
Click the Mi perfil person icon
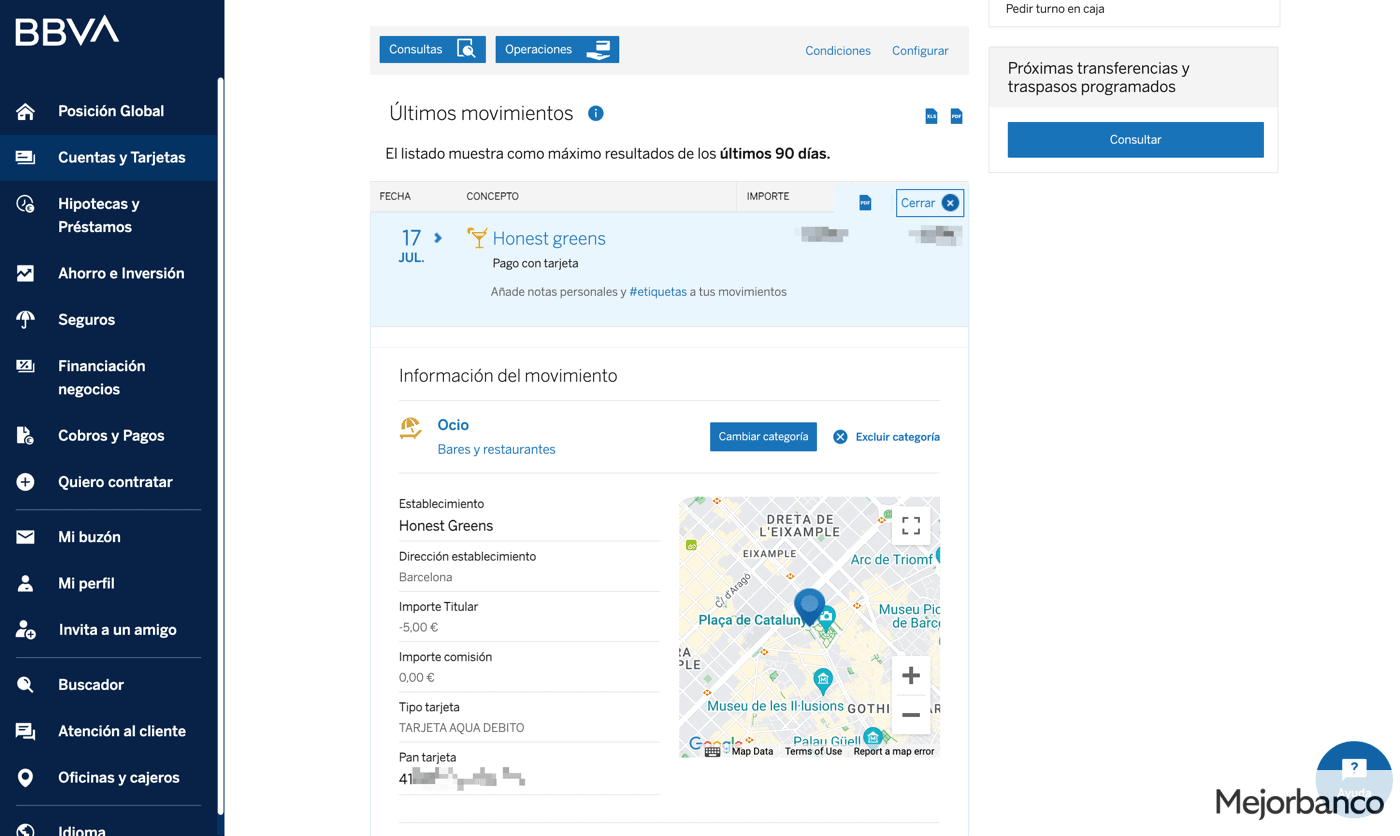click(x=25, y=583)
